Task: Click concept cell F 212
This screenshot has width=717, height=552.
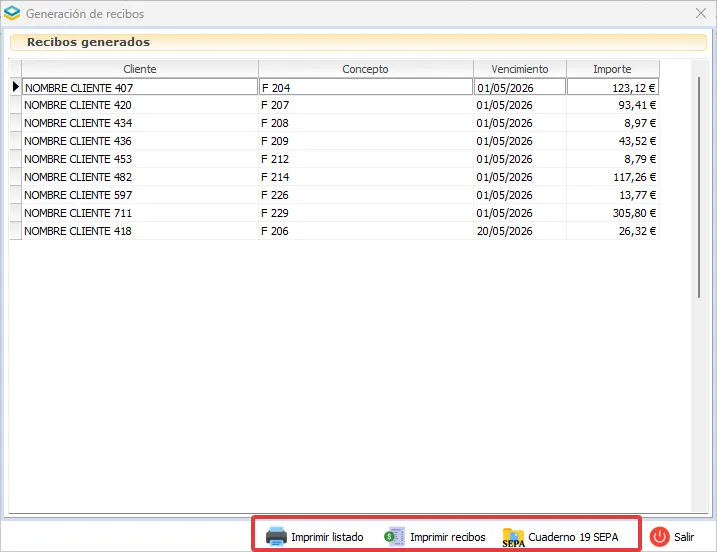Action: (366, 159)
